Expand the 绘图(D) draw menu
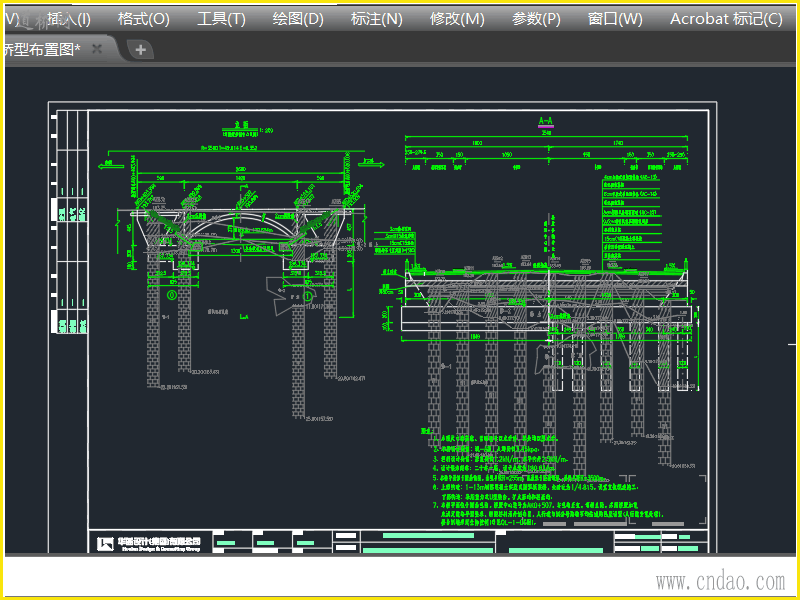 point(298,19)
